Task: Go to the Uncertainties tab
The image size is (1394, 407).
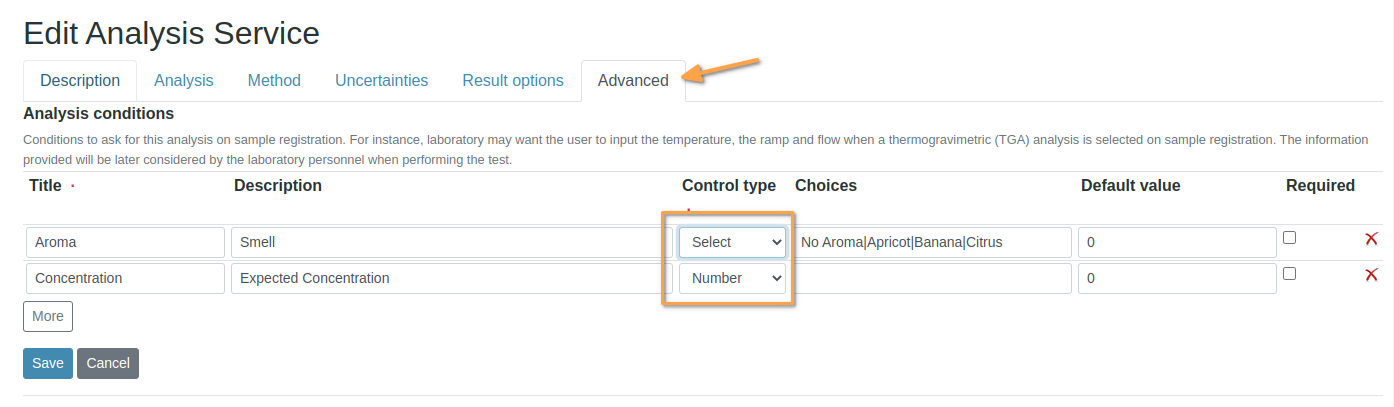Action: pyautogui.click(x=381, y=81)
